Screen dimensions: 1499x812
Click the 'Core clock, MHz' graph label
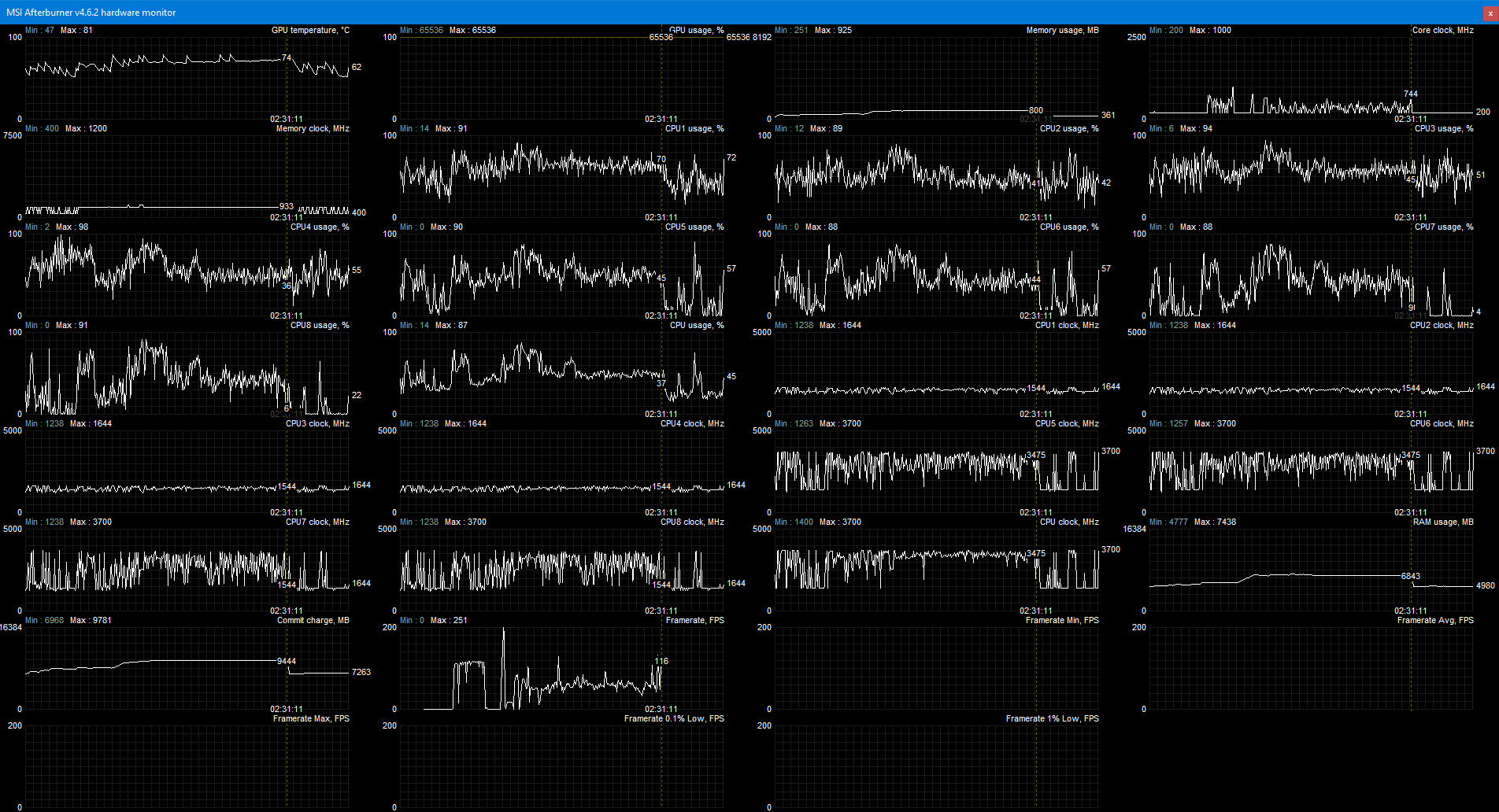click(x=1442, y=30)
